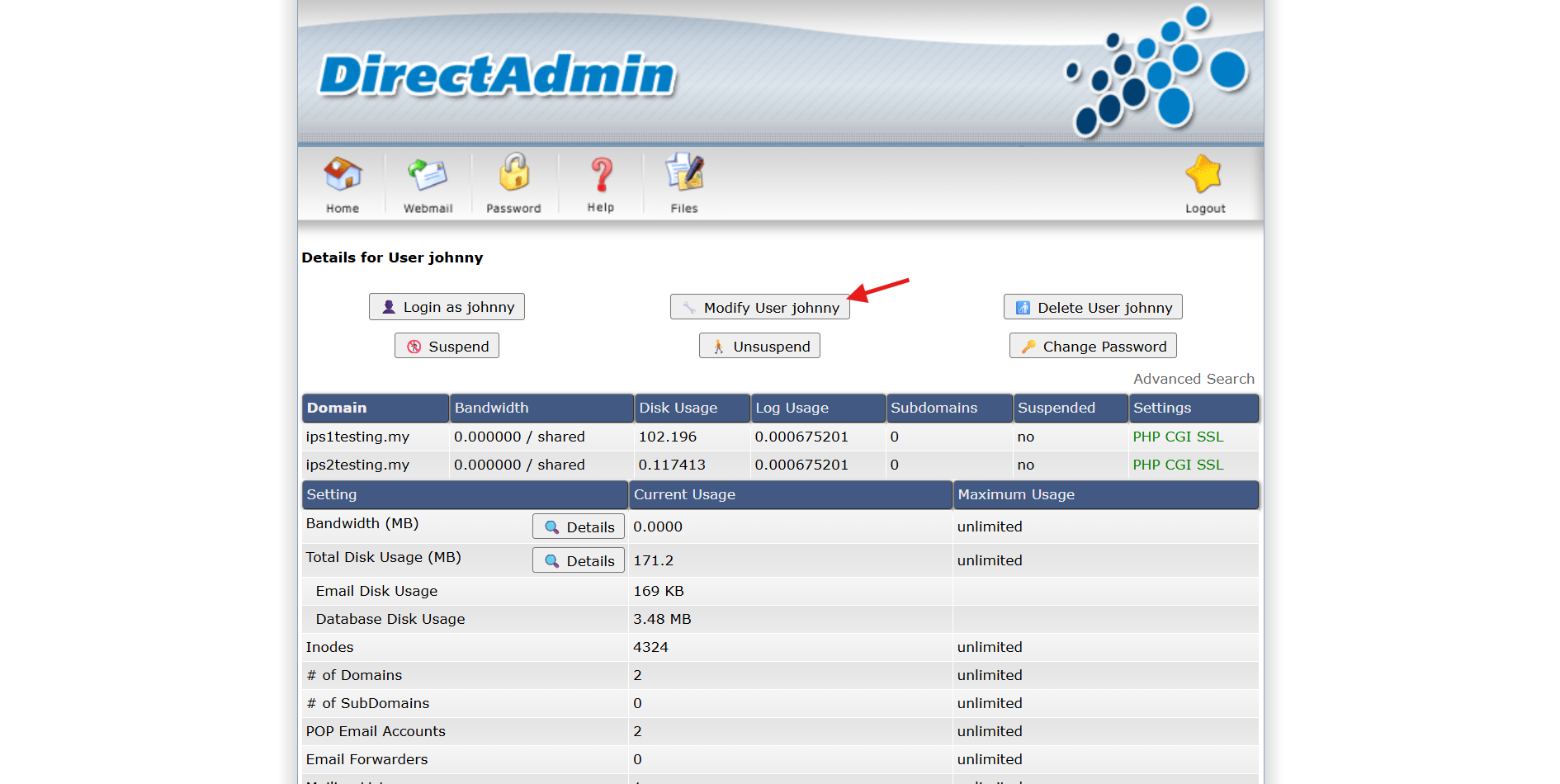Click the Logout star icon
Screen dimensions: 1560x784
tap(1204, 184)
